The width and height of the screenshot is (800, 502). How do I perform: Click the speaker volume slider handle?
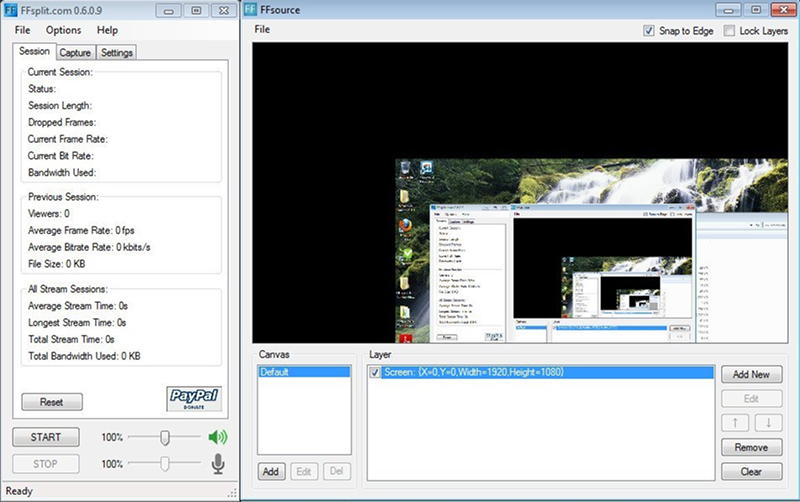tap(165, 437)
